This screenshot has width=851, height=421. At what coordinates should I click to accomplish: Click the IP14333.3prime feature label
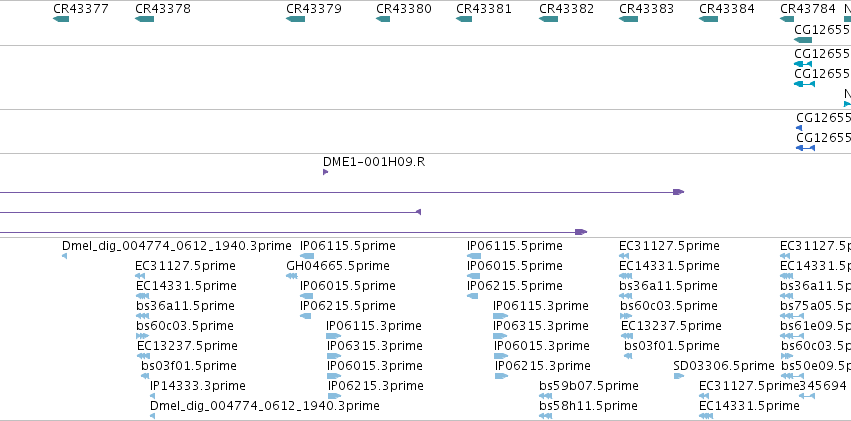(198, 386)
